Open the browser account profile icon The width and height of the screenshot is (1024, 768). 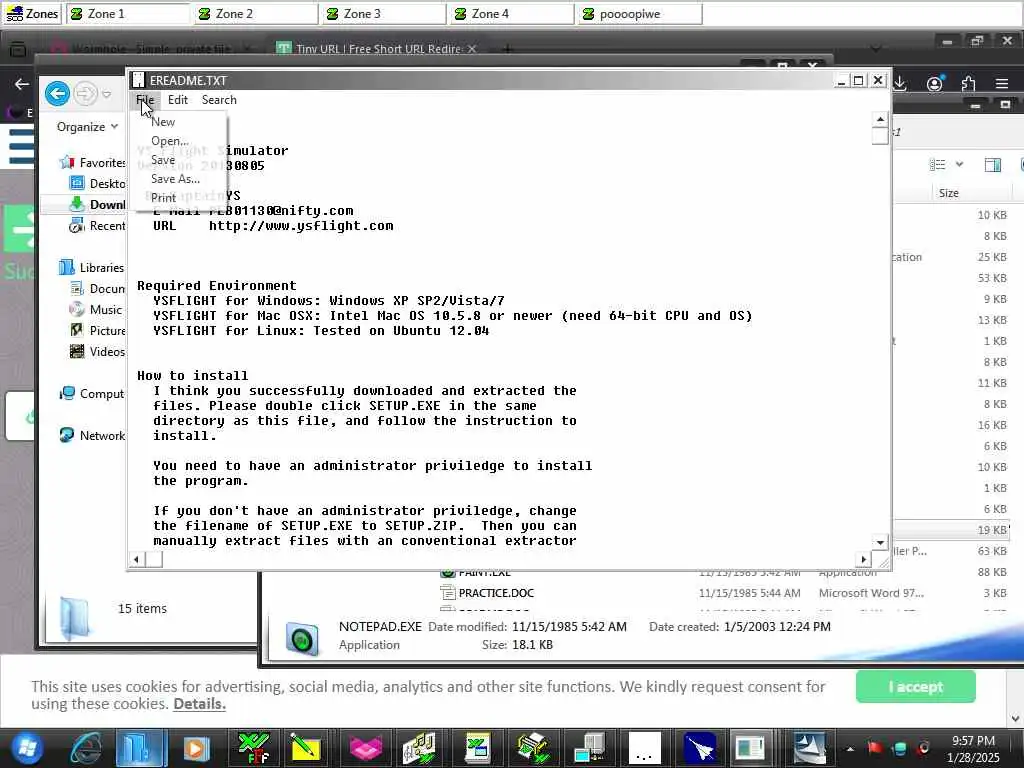click(x=935, y=84)
